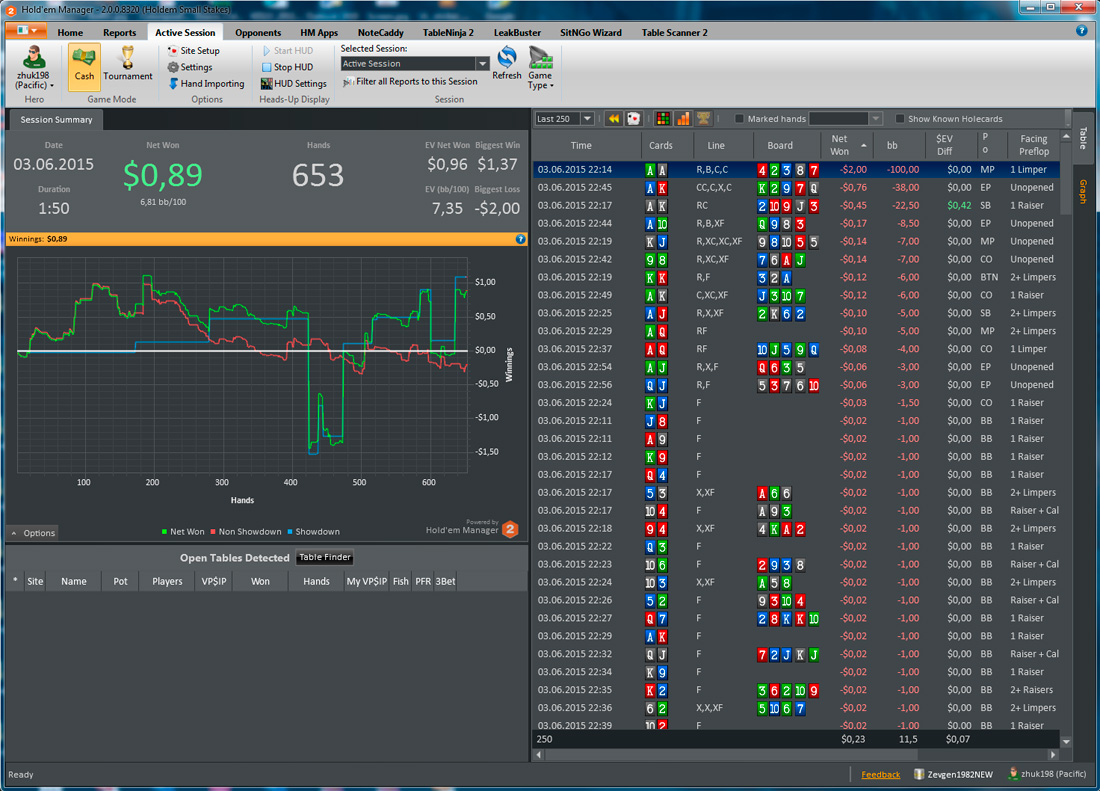Viewport: 1100px width, 791px height.
Task: Open the zhuk198 hero selector
Action: click(x=34, y=67)
